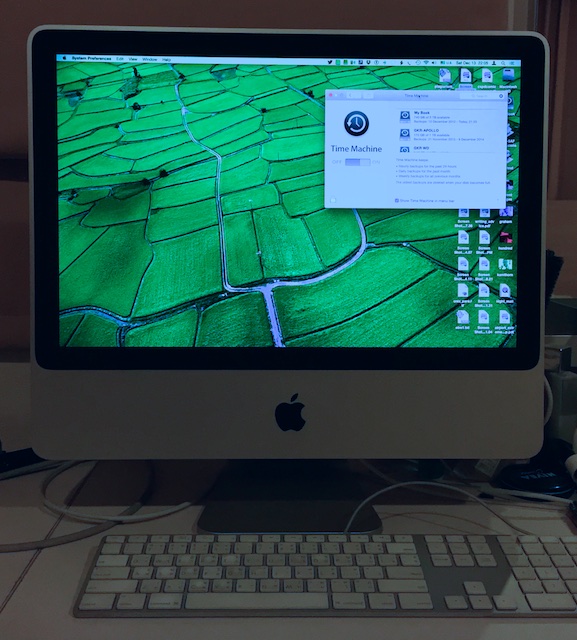
Task: Select the writing_advice.pdf desktop file
Action: [484, 218]
